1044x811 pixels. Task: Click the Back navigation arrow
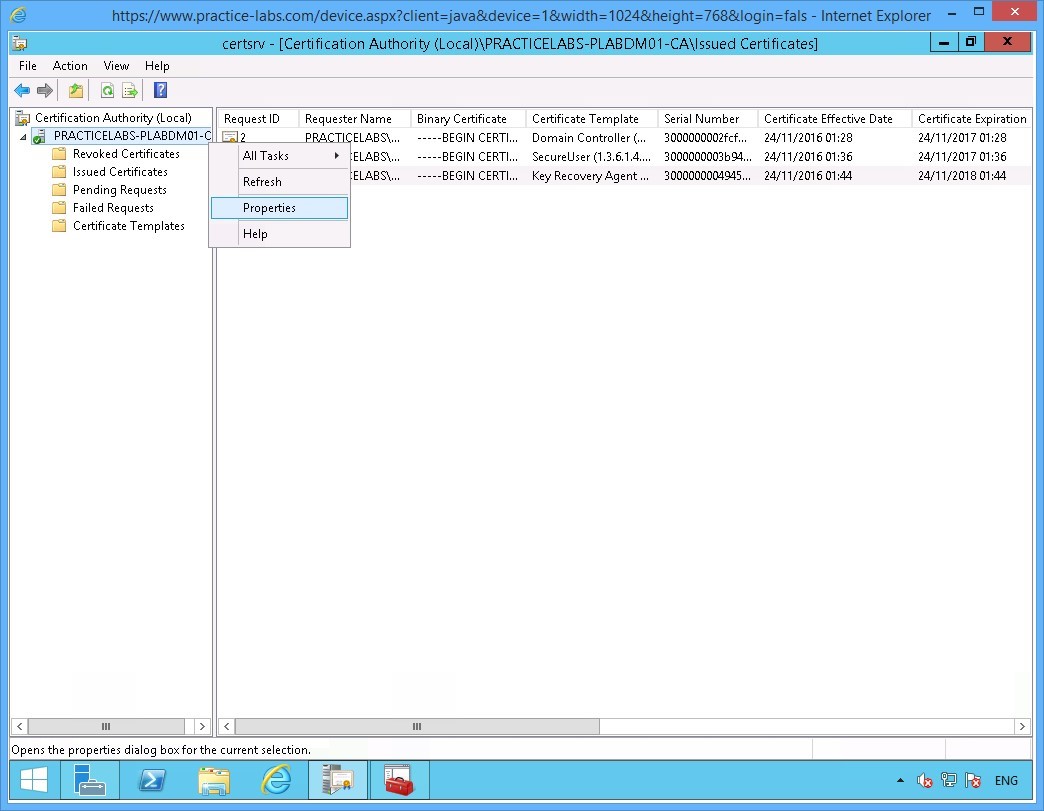(x=22, y=90)
